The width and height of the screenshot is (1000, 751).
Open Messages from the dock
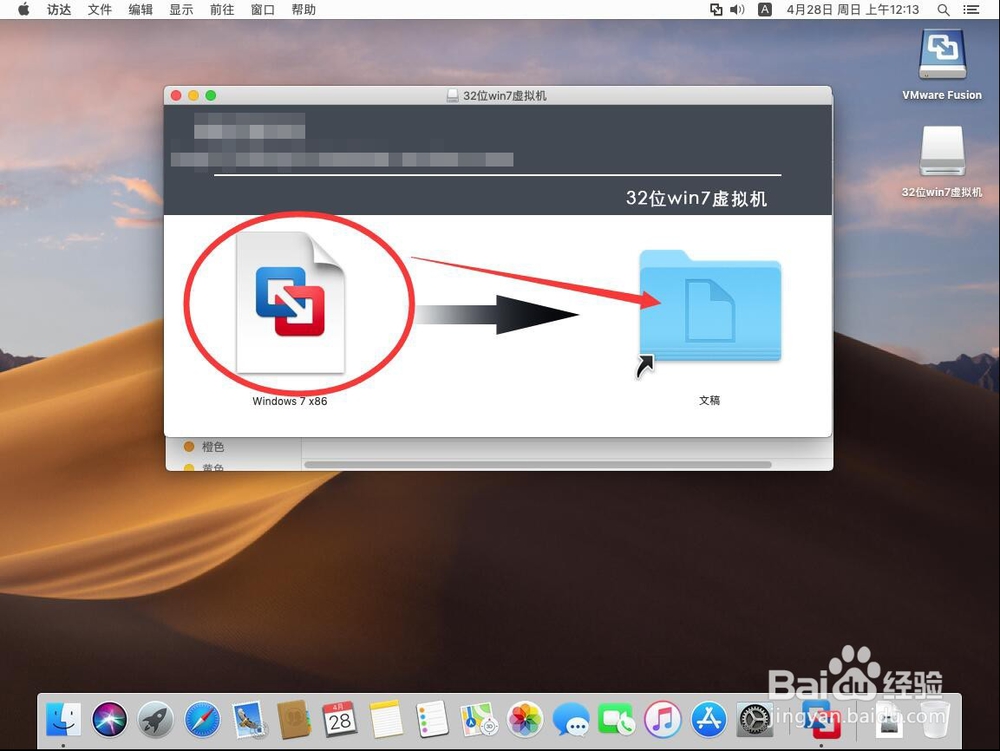point(571,720)
